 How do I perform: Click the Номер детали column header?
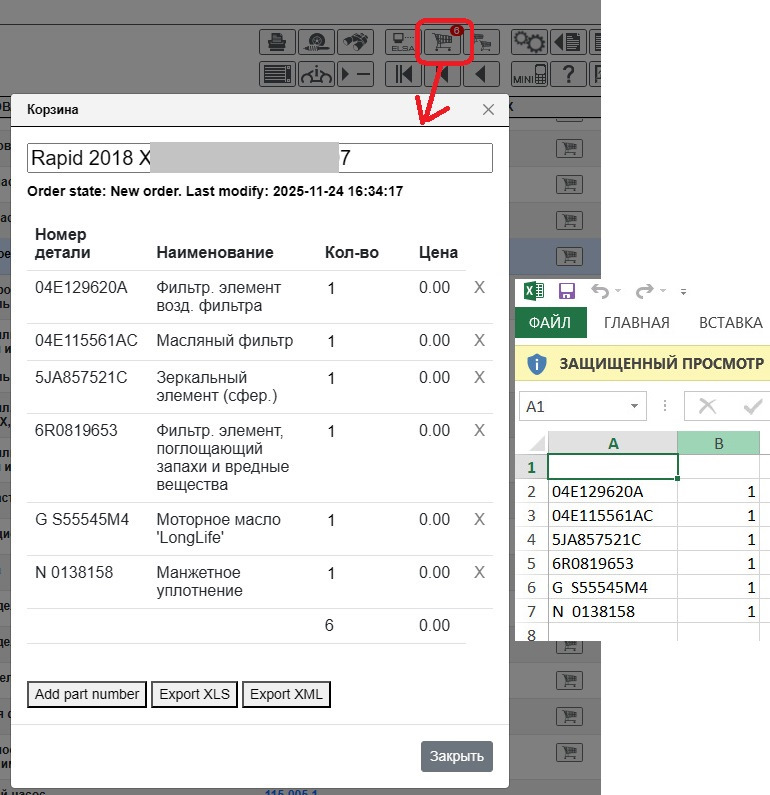click(62, 243)
